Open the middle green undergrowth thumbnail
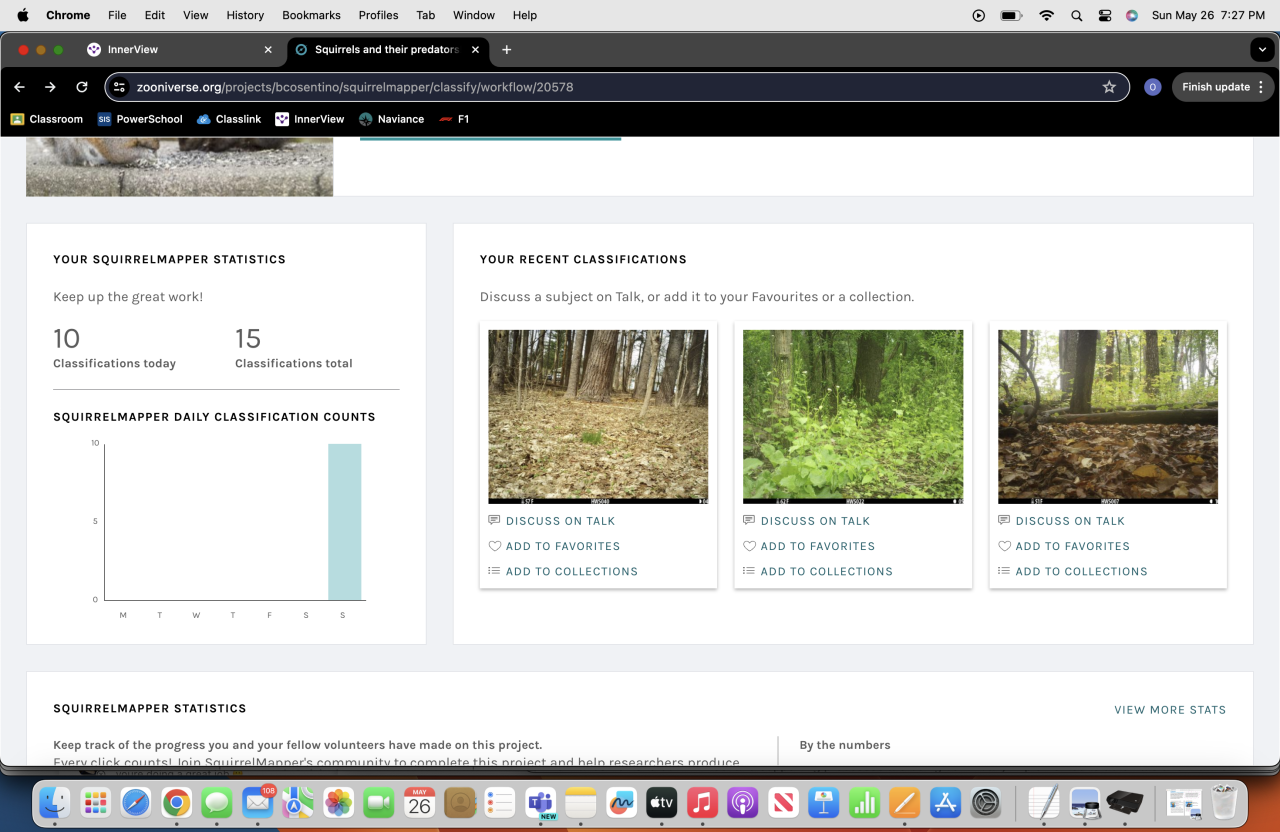The width and height of the screenshot is (1280, 832). click(x=853, y=417)
